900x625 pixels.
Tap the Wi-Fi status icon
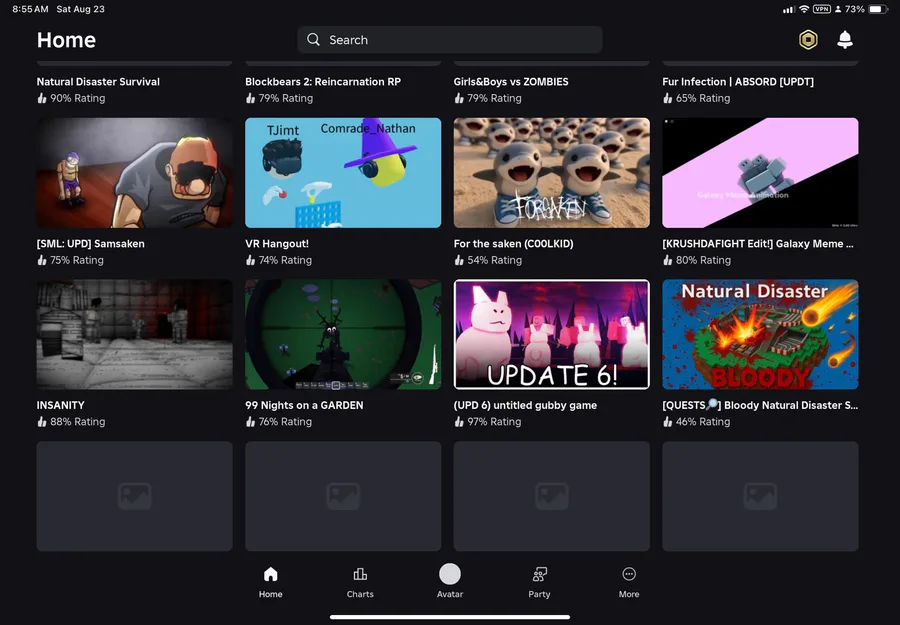[x=804, y=9]
